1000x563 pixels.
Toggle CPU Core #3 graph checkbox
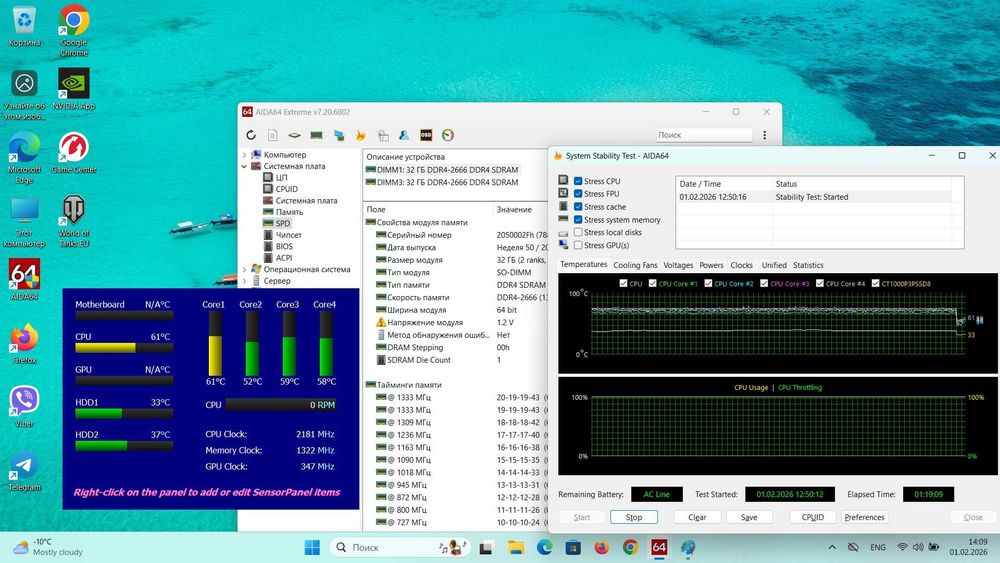[764, 283]
